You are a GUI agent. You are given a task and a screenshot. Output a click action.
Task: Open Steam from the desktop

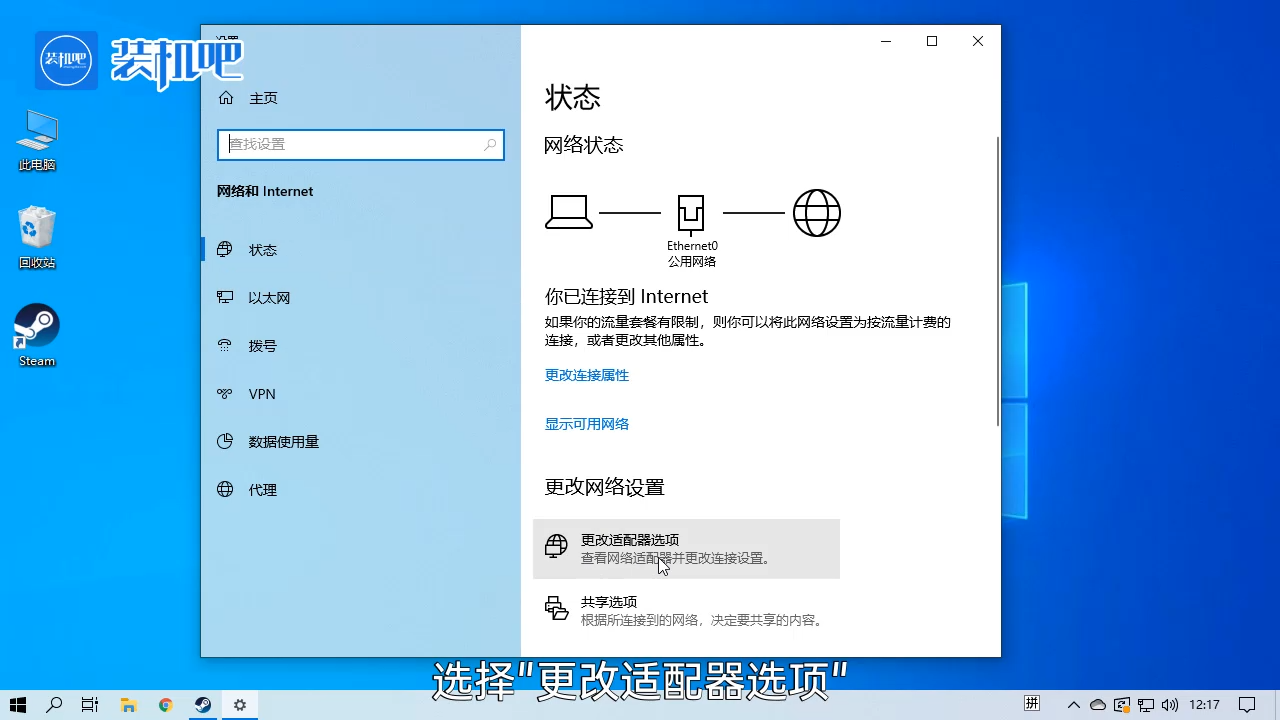tap(36, 330)
